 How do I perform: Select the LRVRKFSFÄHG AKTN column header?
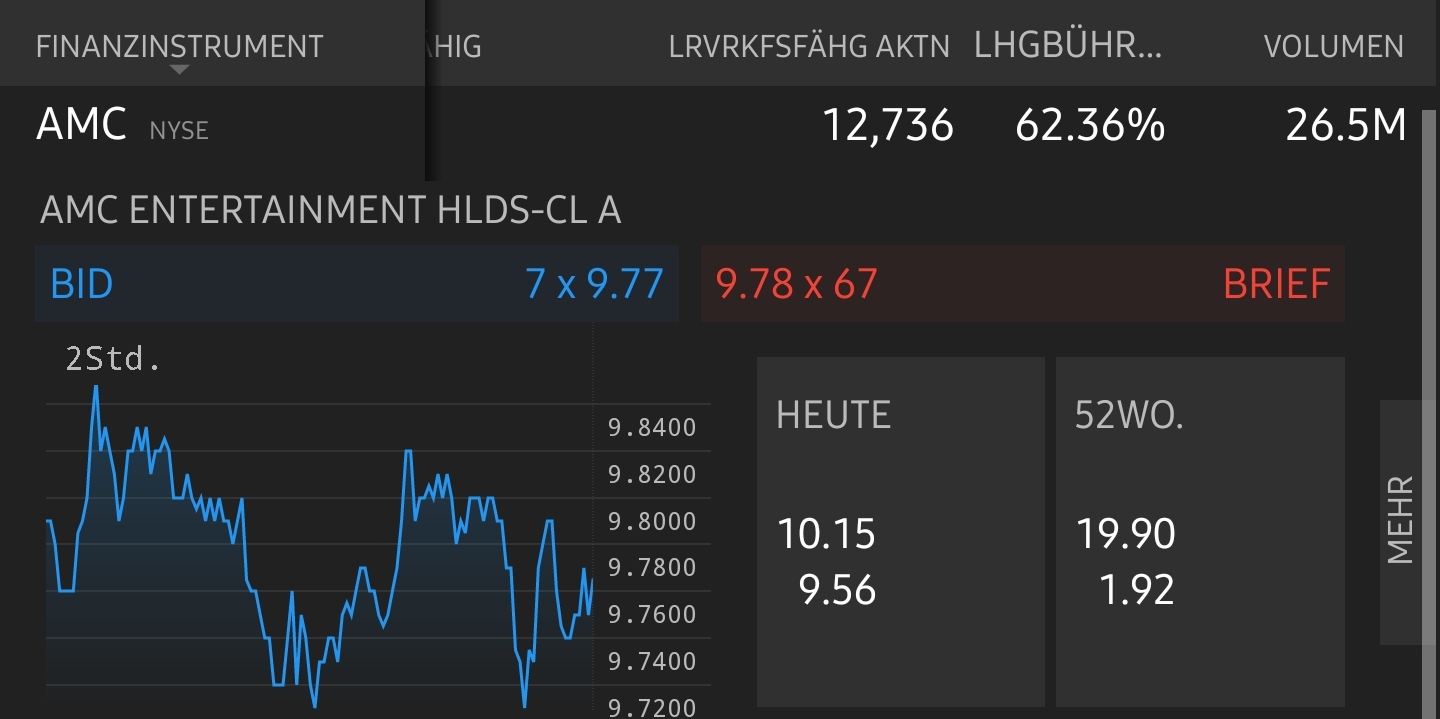tap(810, 46)
